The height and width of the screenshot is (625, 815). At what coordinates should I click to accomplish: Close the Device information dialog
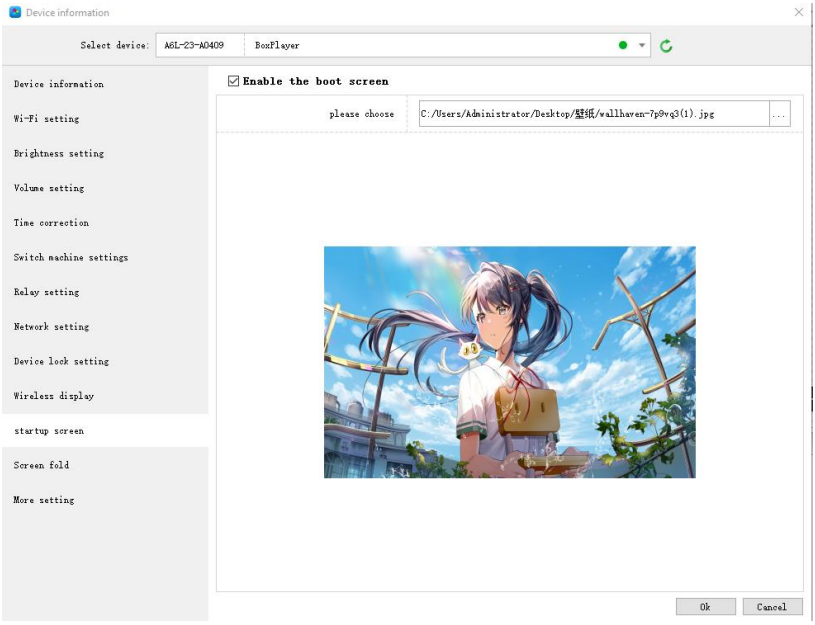point(799,12)
